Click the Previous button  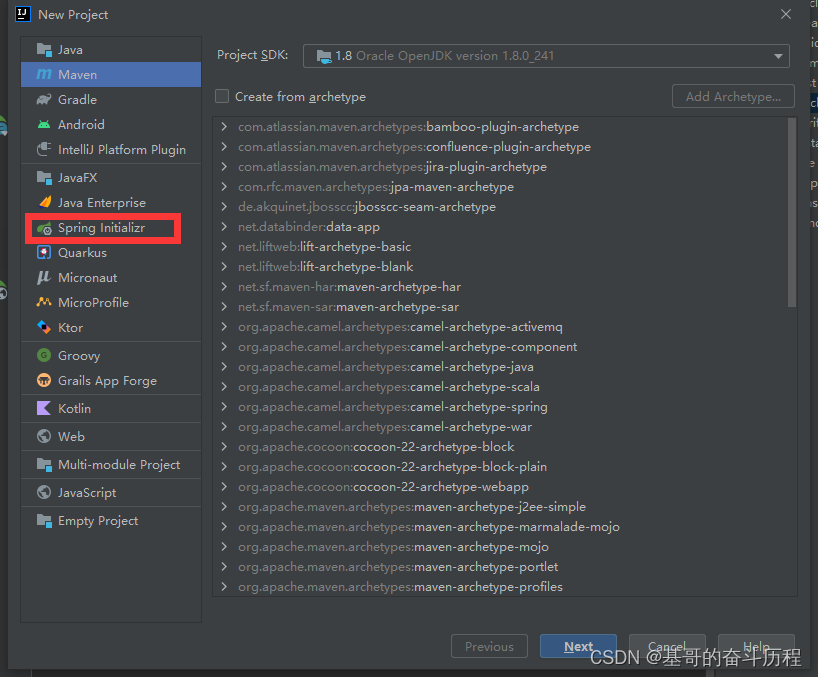click(489, 646)
